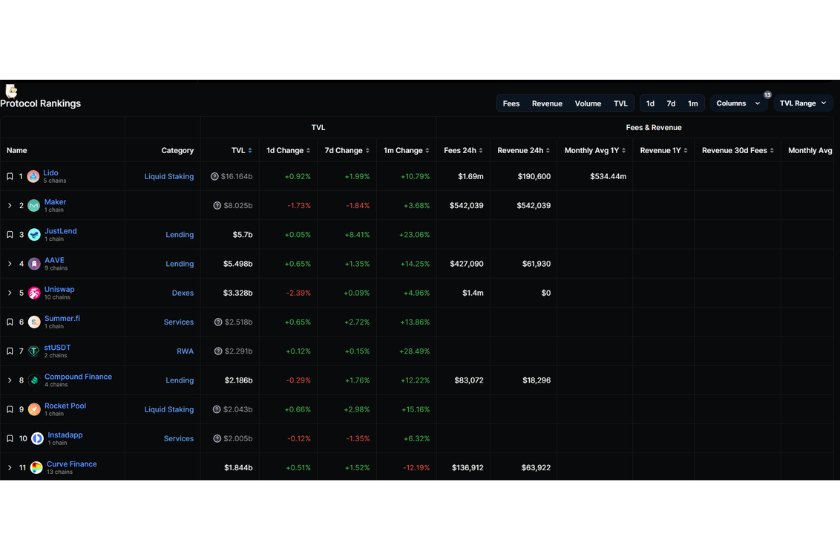Image resolution: width=840 pixels, height=560 pixels.
Task: Bookmark the stUSDT protocol
Action: [x=10, y=351]
